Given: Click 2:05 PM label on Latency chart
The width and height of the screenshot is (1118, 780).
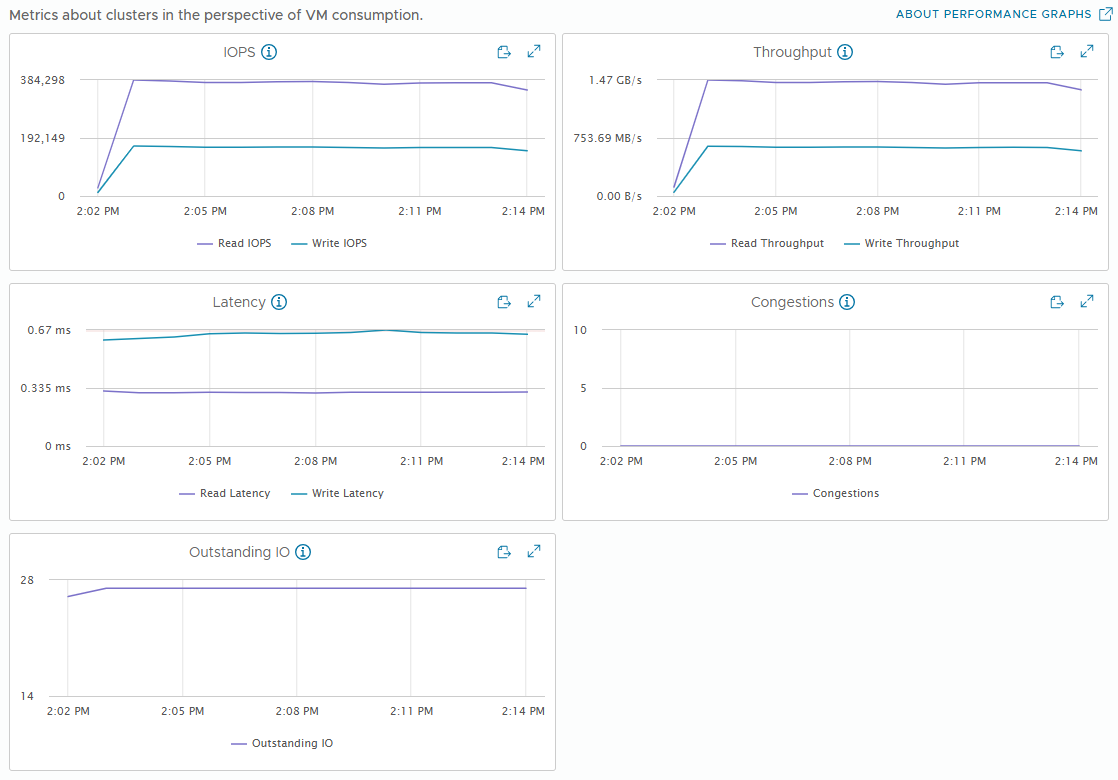Looking at the screenshot, I should (210, 461).
